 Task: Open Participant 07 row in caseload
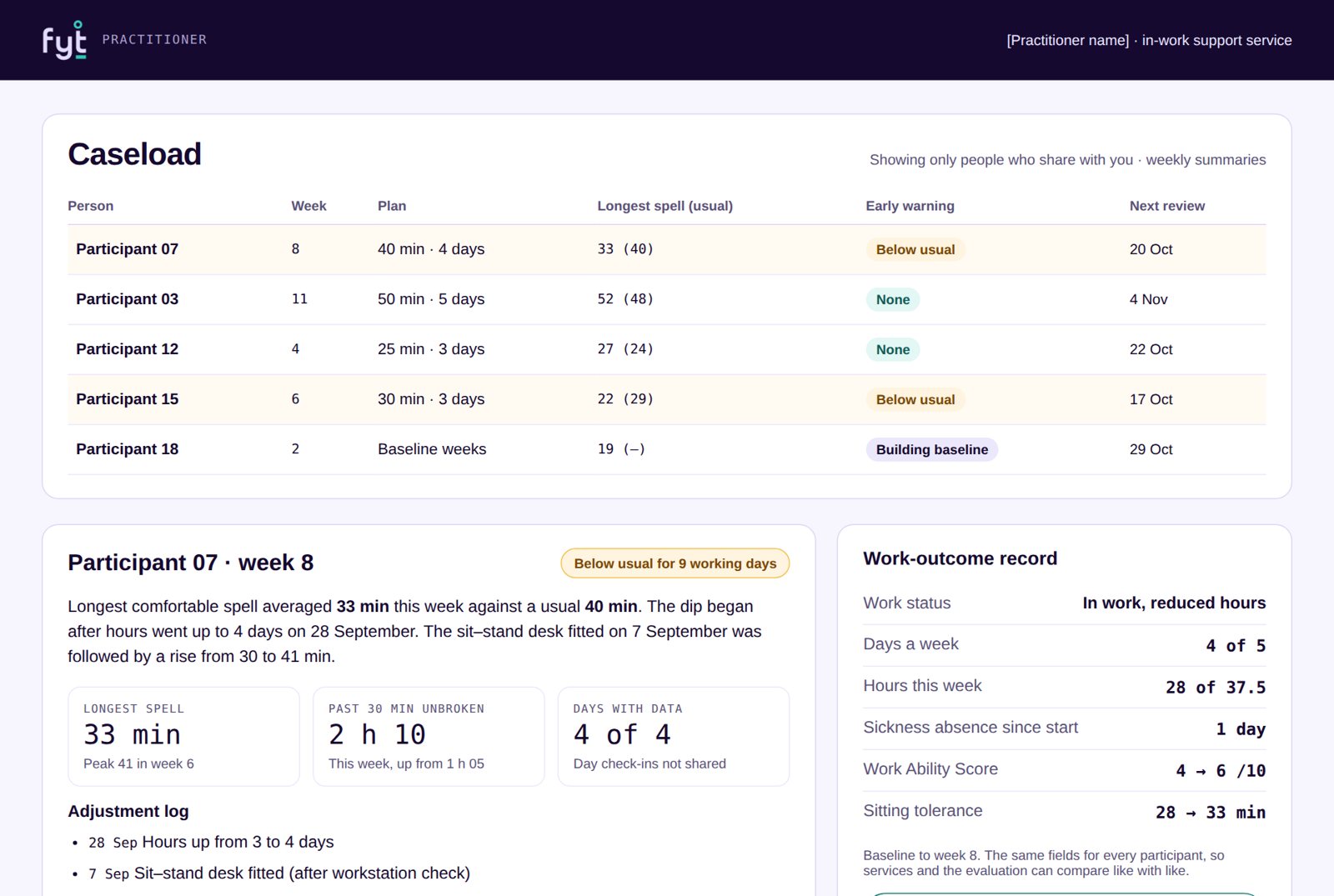[x=666, y=249]
